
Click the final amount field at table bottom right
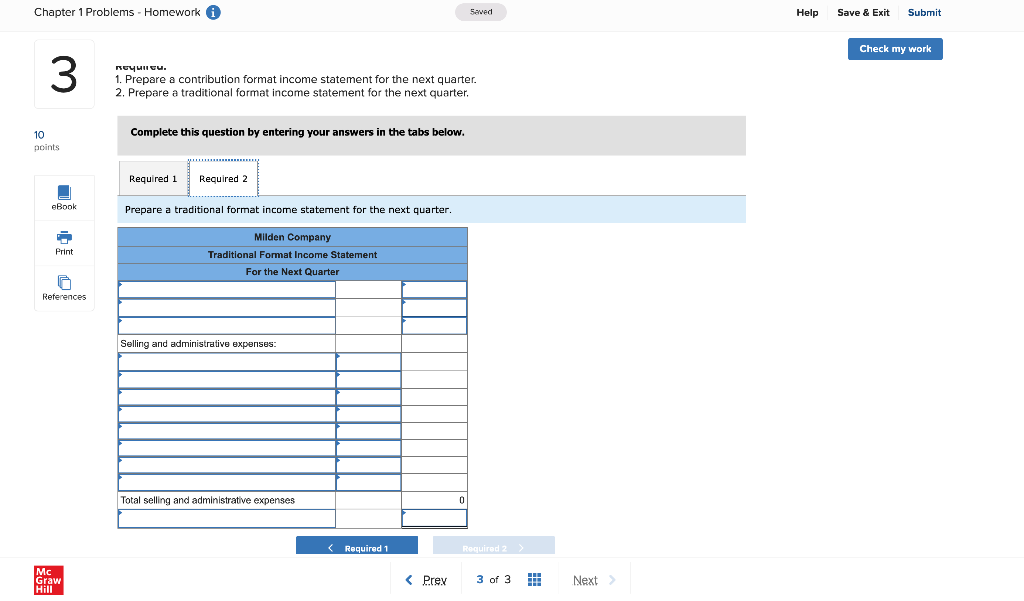[434, 519]
